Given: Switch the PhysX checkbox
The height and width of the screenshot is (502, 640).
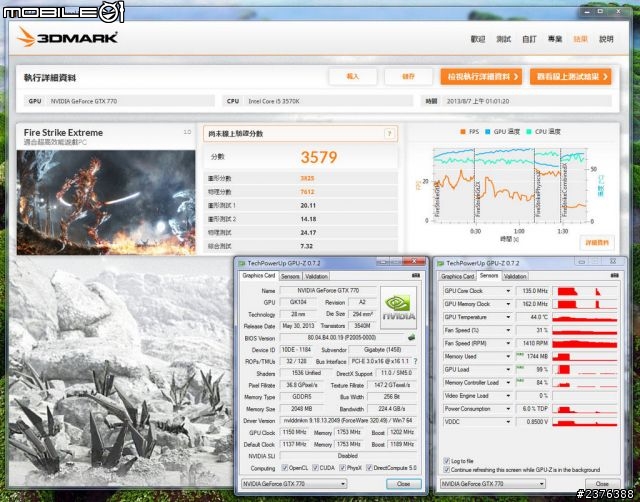Looking at the screenshot, I should 342,468.
